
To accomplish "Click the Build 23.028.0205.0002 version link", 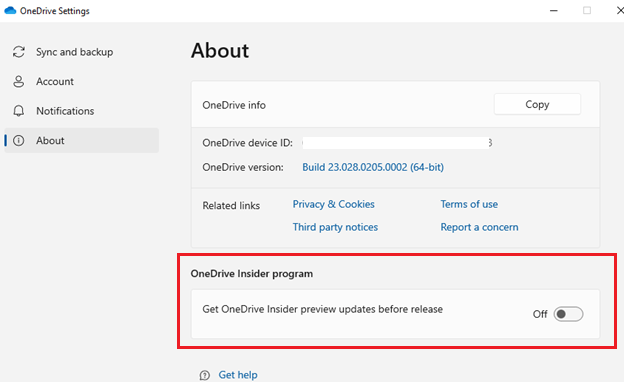I will (373, 167).
